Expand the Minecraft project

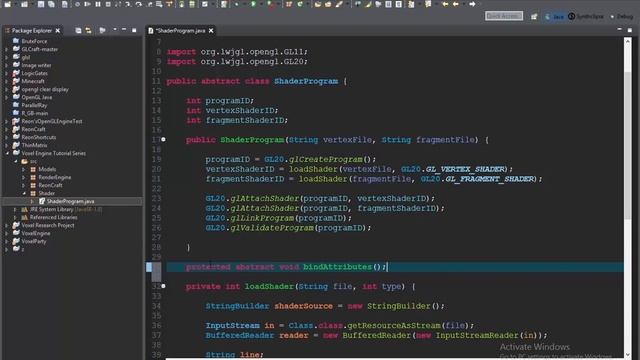coord(7,81)
